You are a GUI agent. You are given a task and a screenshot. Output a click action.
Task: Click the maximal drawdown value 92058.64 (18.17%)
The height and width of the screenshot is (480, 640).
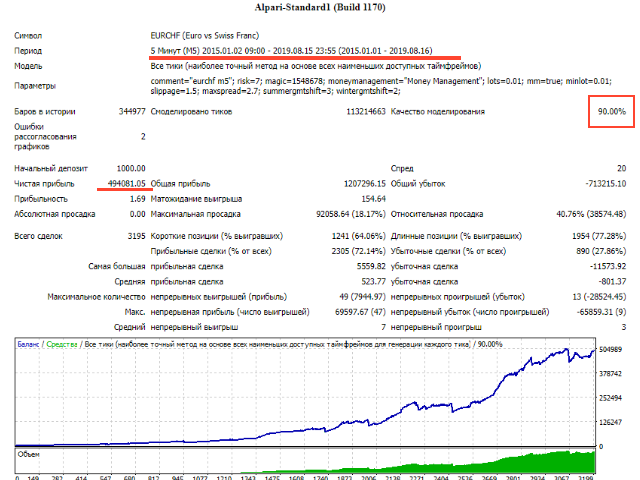click(x=351, y=214)
